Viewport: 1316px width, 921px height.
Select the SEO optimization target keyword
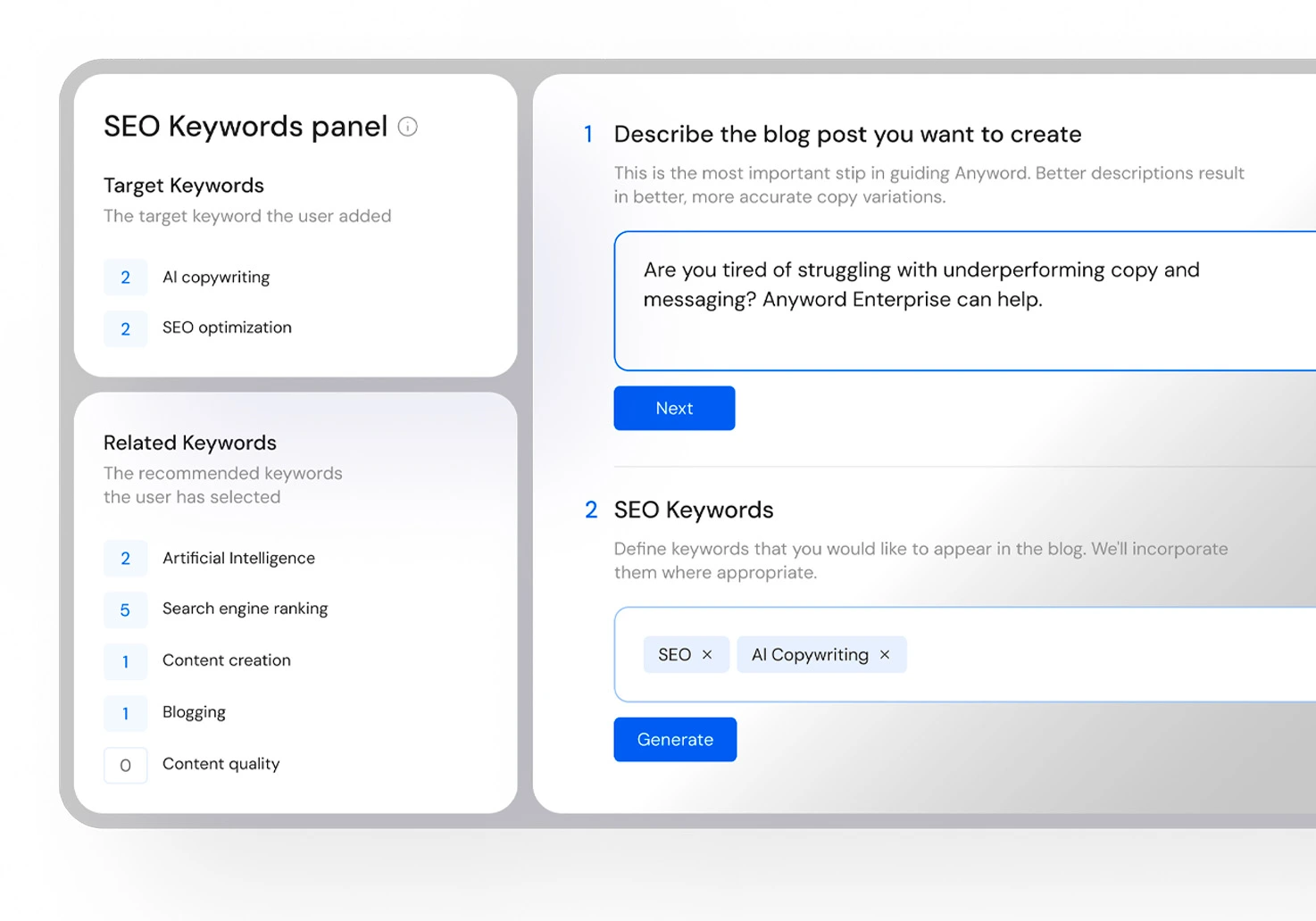[227, 328]
